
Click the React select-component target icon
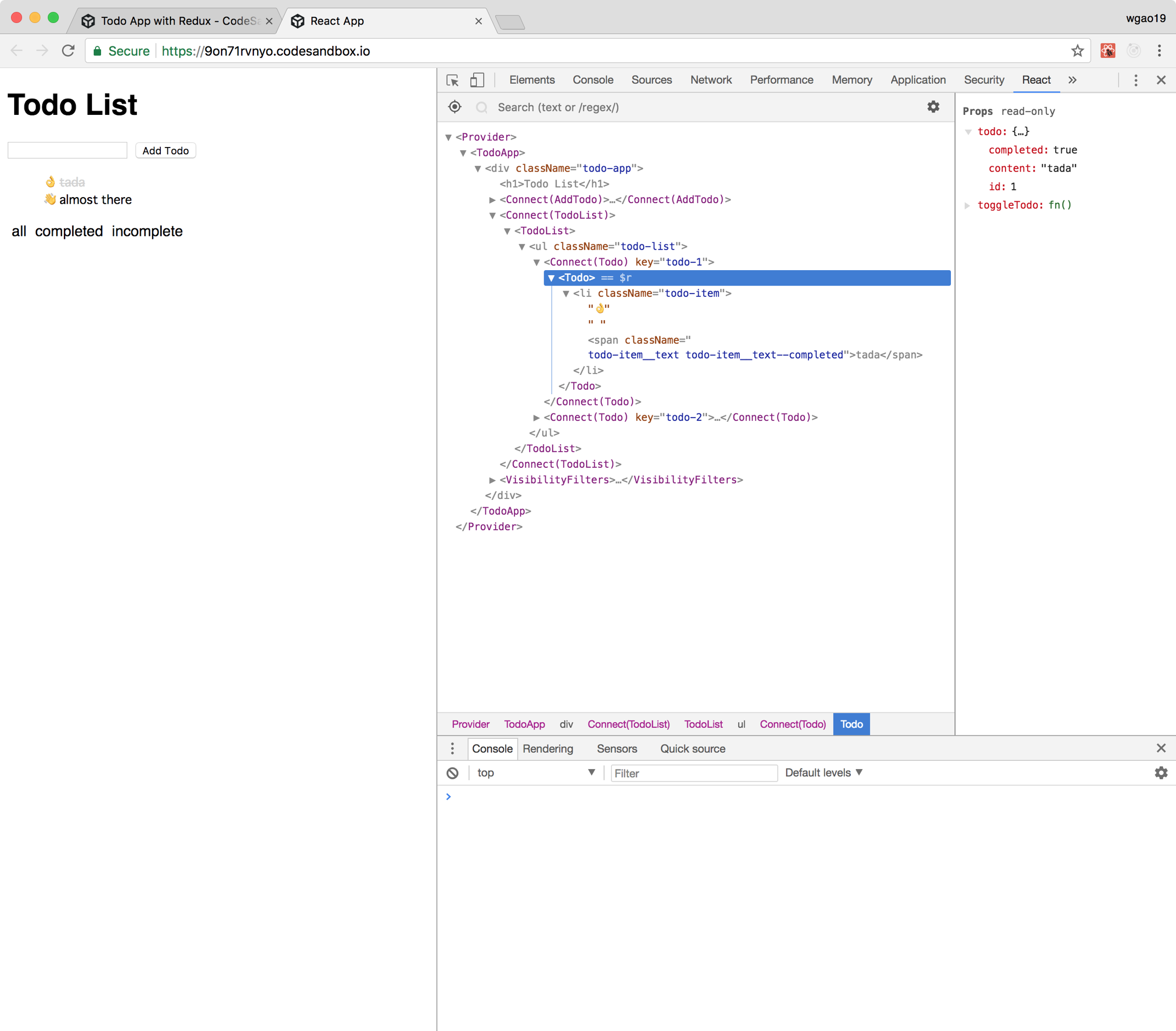point(454,107)
